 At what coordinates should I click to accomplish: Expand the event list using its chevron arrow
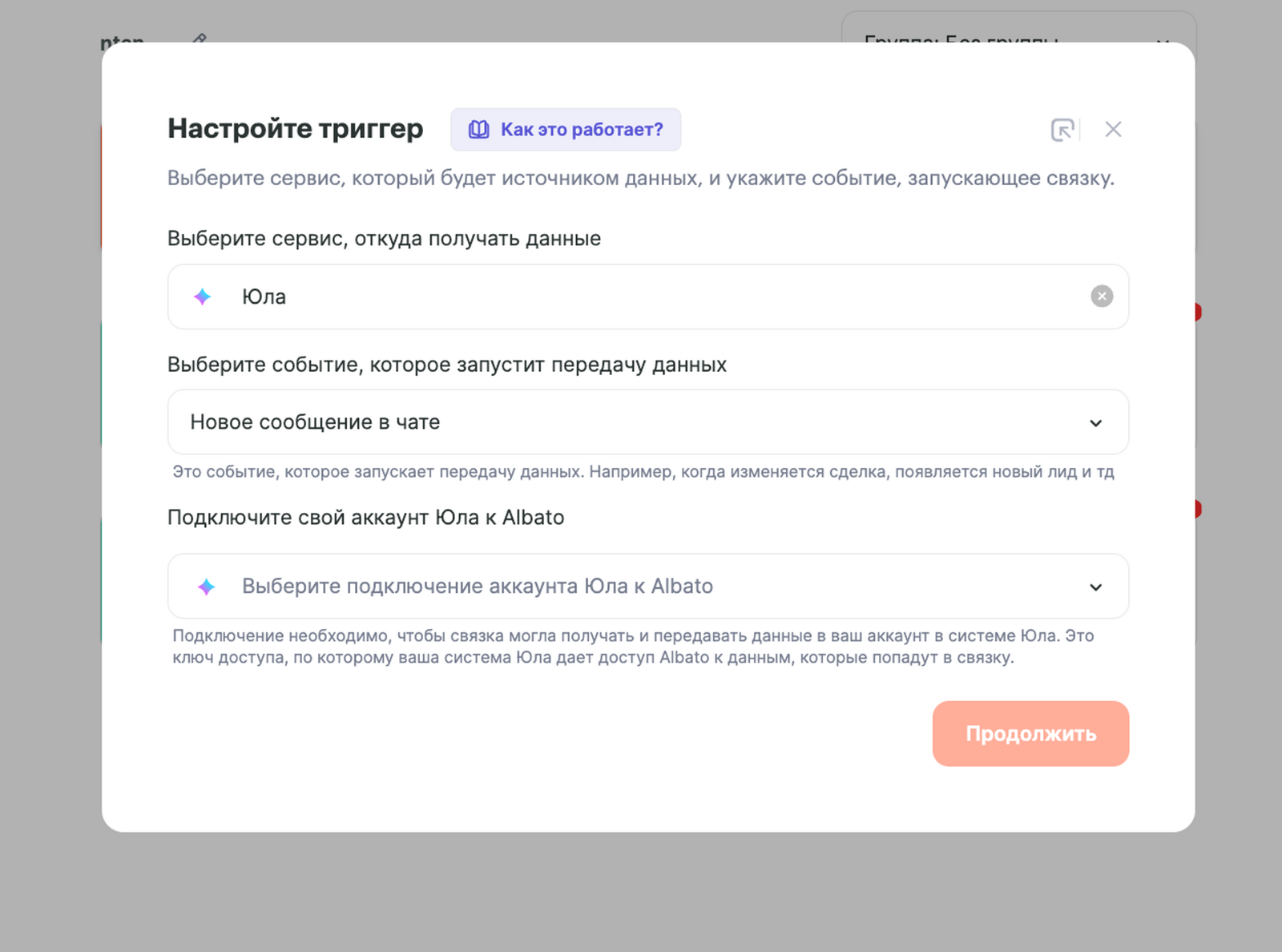coord(1095,423)
